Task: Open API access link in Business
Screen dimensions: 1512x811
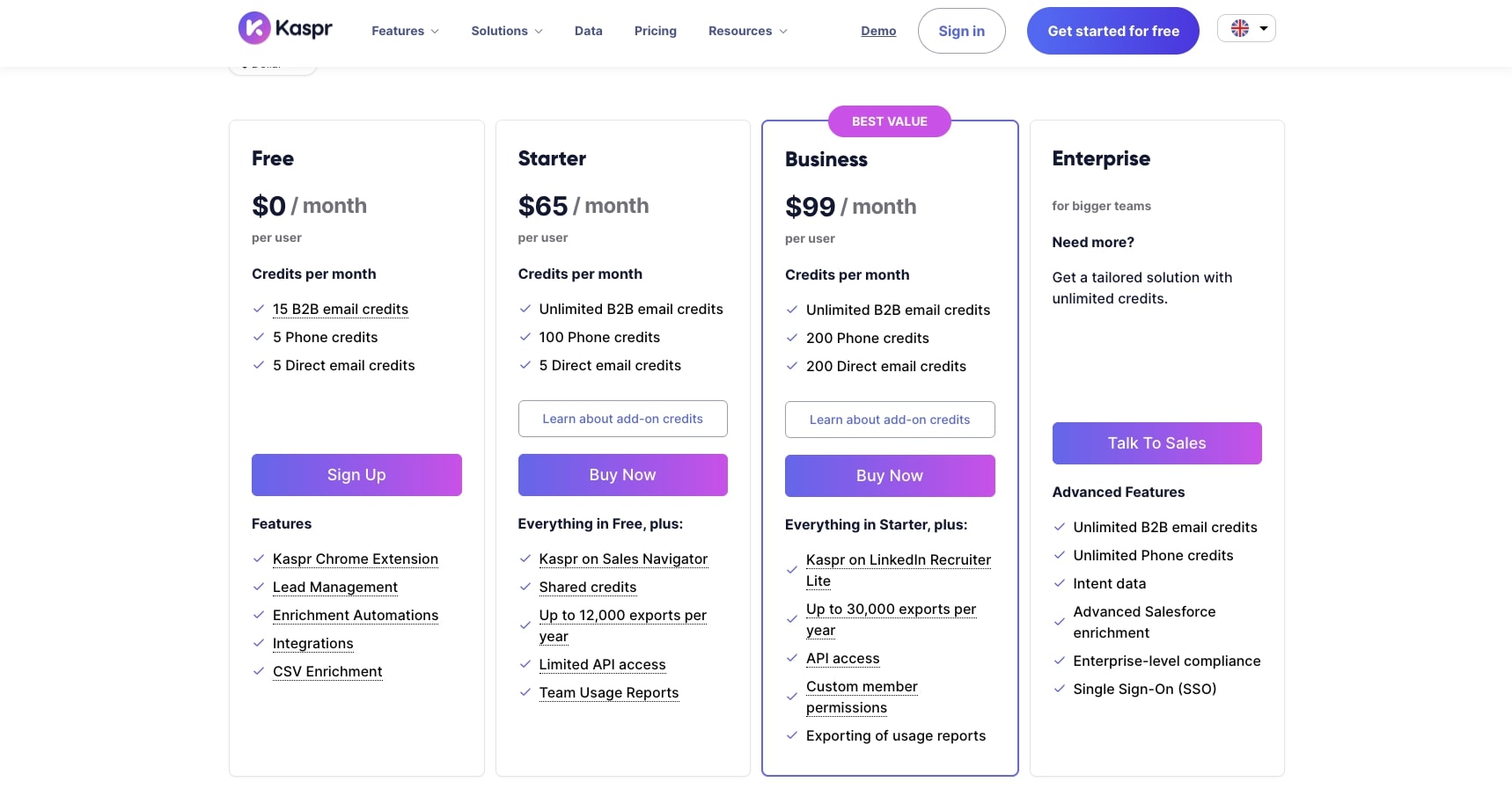Action: (x=843, y=658)
